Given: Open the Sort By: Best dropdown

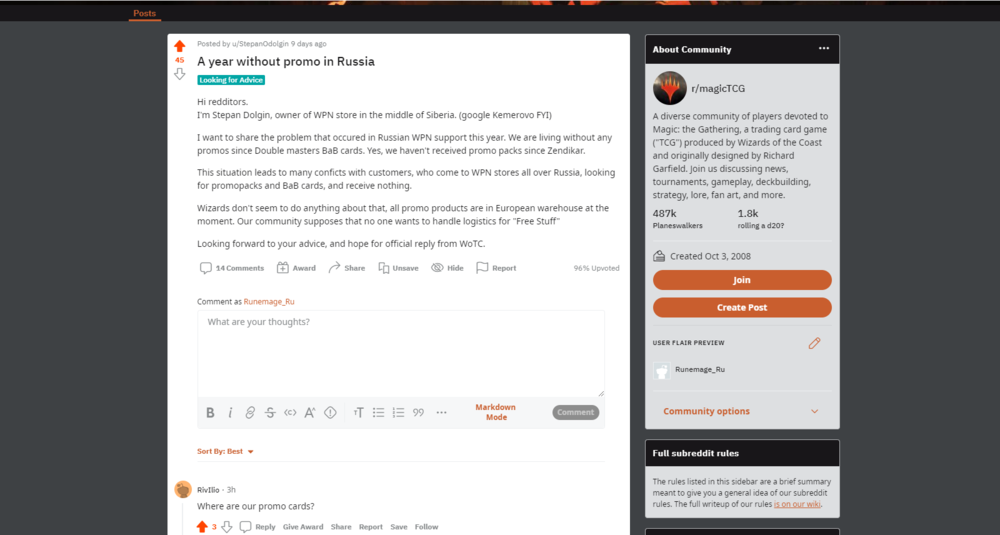Looking at the screenshot, I should coord(225,451).
